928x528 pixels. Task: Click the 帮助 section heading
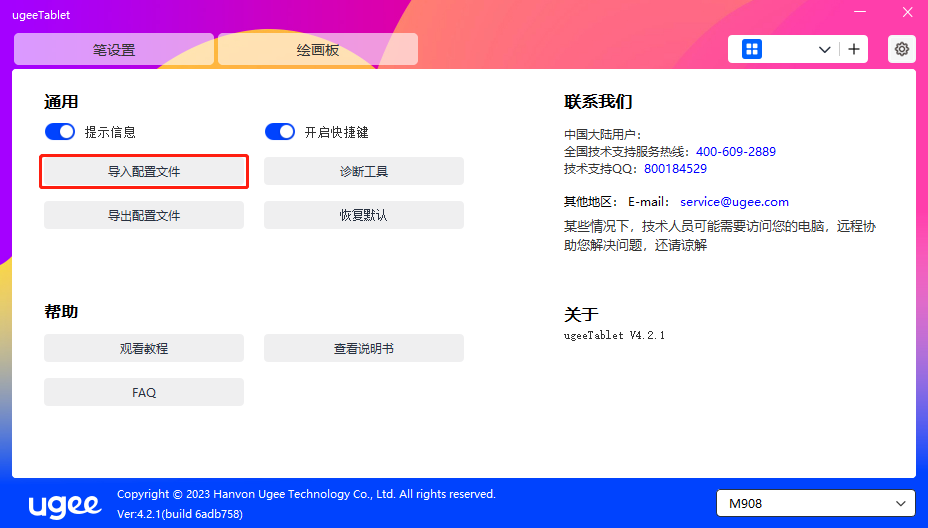pyautogui.click(x=61, y=311)
